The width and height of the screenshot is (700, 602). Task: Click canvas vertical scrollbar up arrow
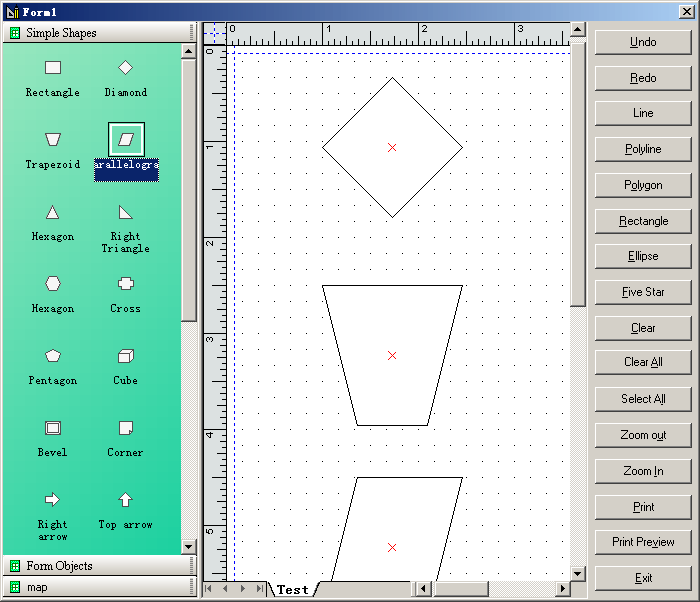(x=578, y=29)
